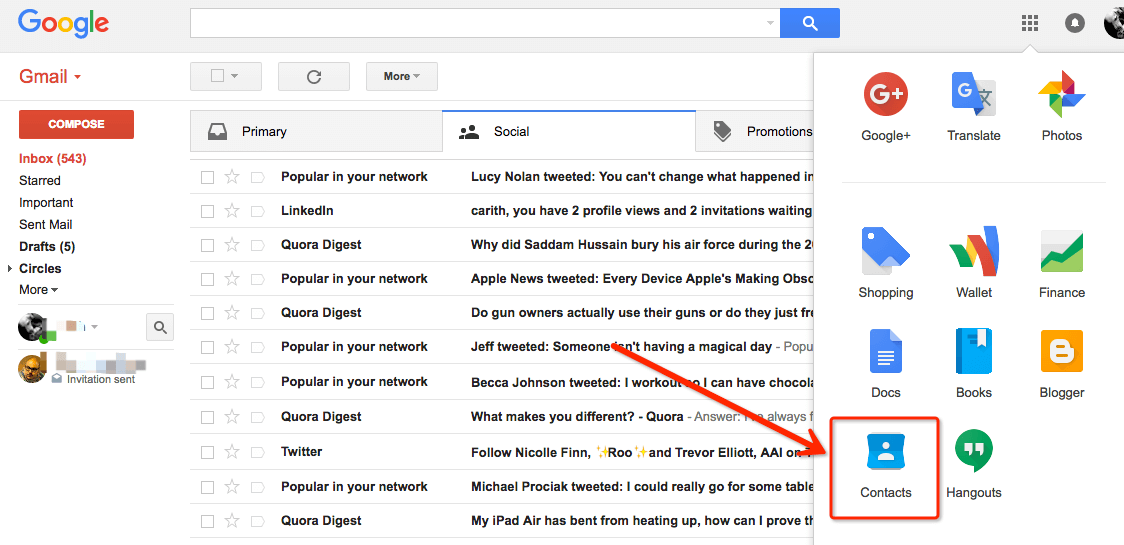1124x545 pixels.
Task: Open the Sent Mail folder
Action: click(45, 224)
